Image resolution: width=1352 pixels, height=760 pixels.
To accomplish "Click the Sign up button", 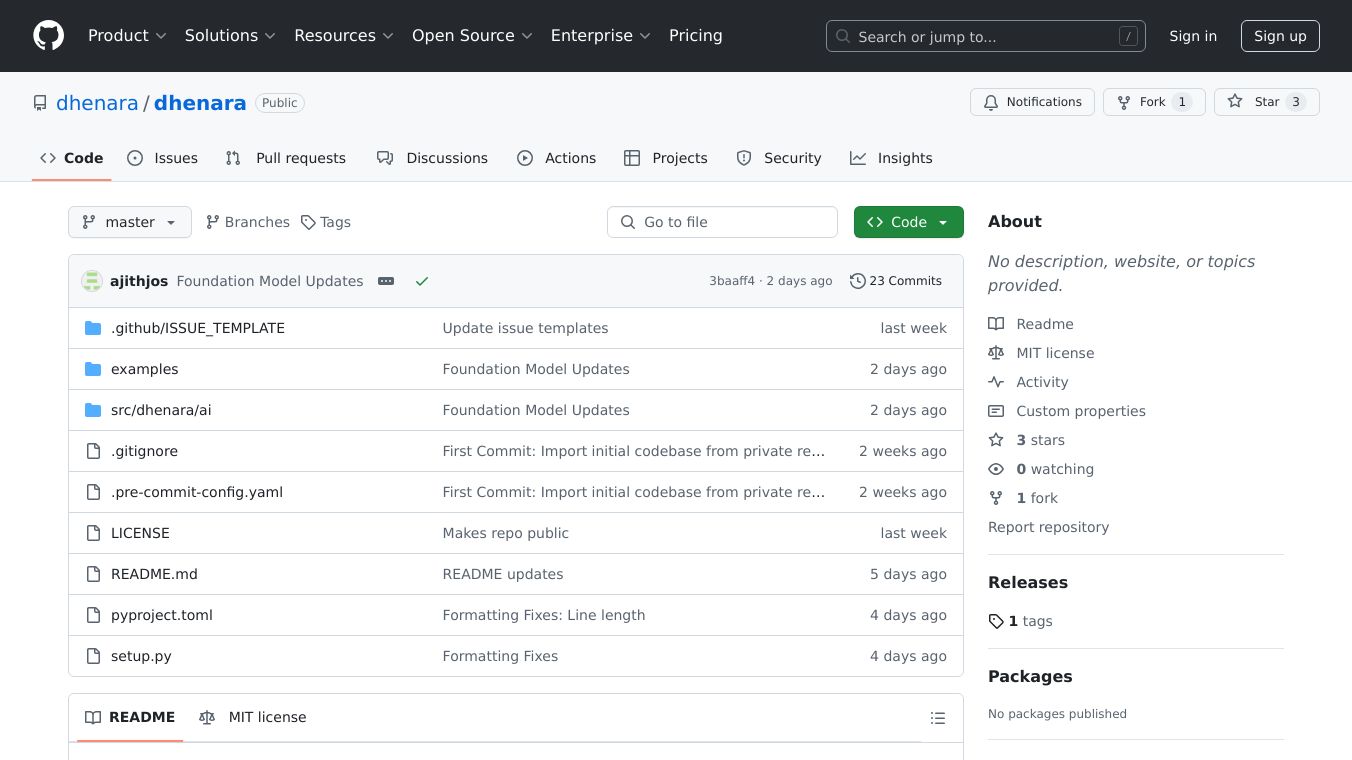I will (1280, 36).
